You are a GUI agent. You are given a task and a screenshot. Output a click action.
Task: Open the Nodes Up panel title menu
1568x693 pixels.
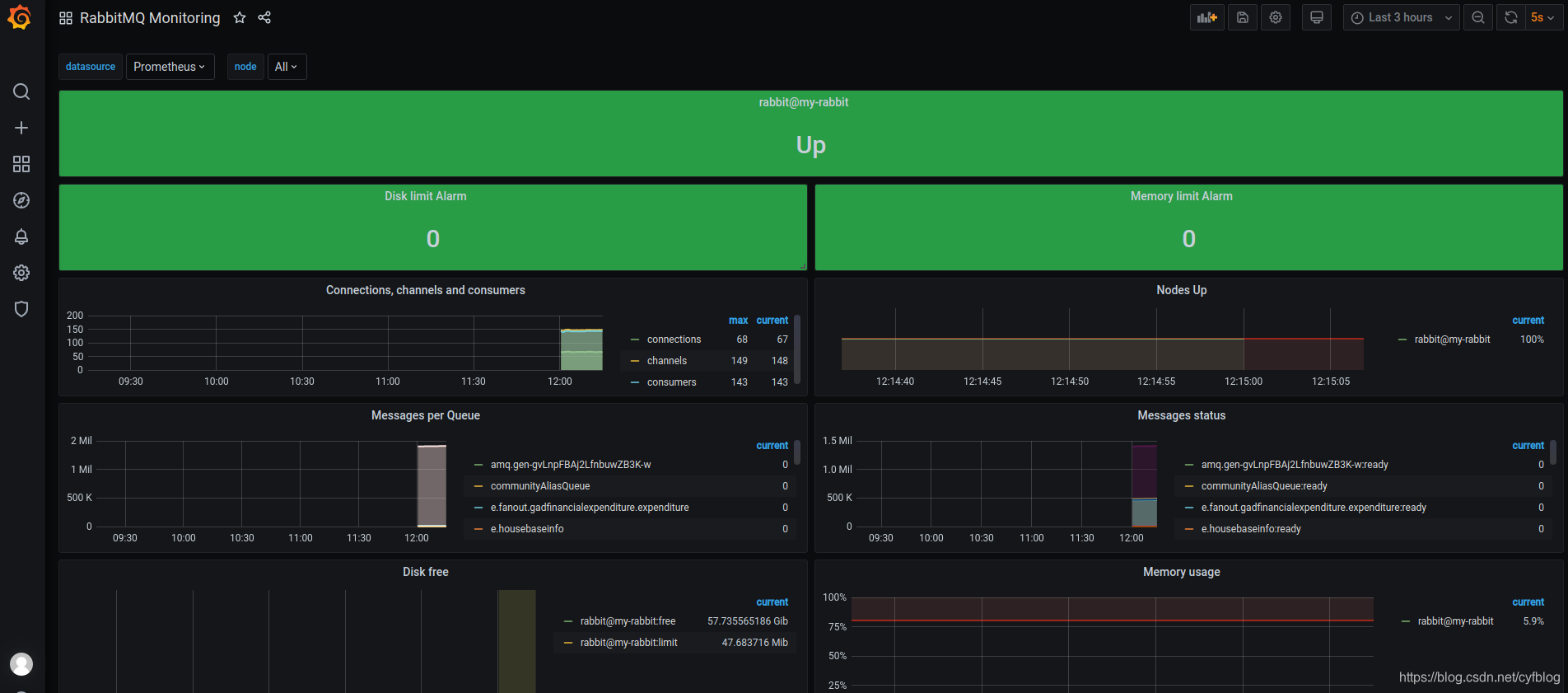(x=1182, y=290)
